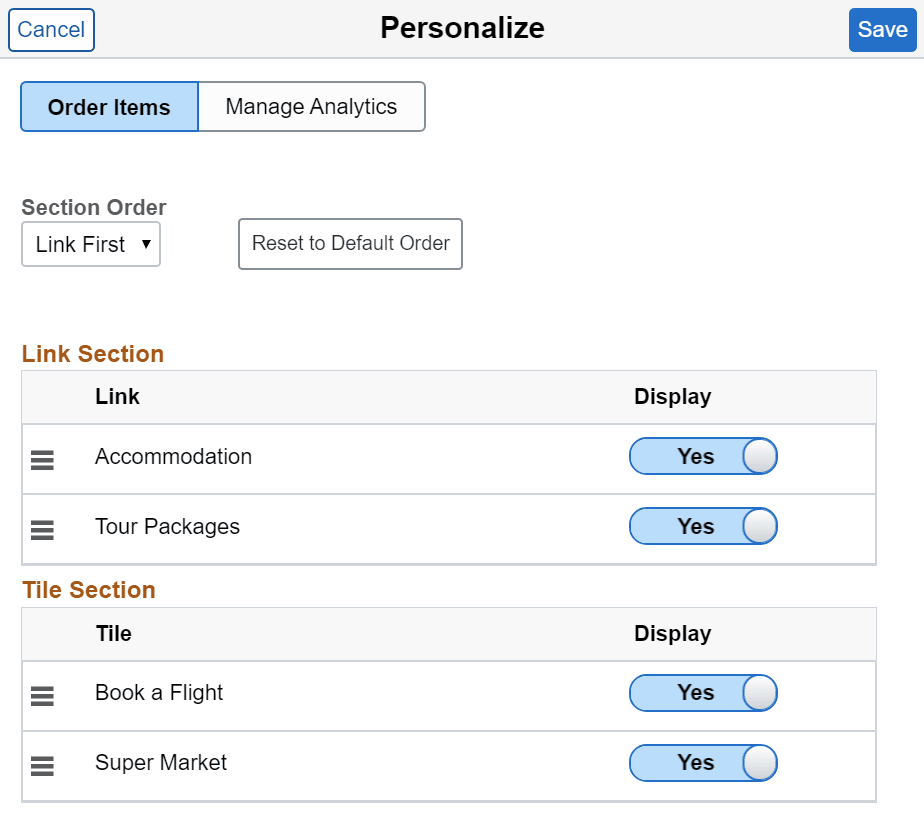Select the Order Items tab
This screenshot has width=924, height=820.
[108, 106]
